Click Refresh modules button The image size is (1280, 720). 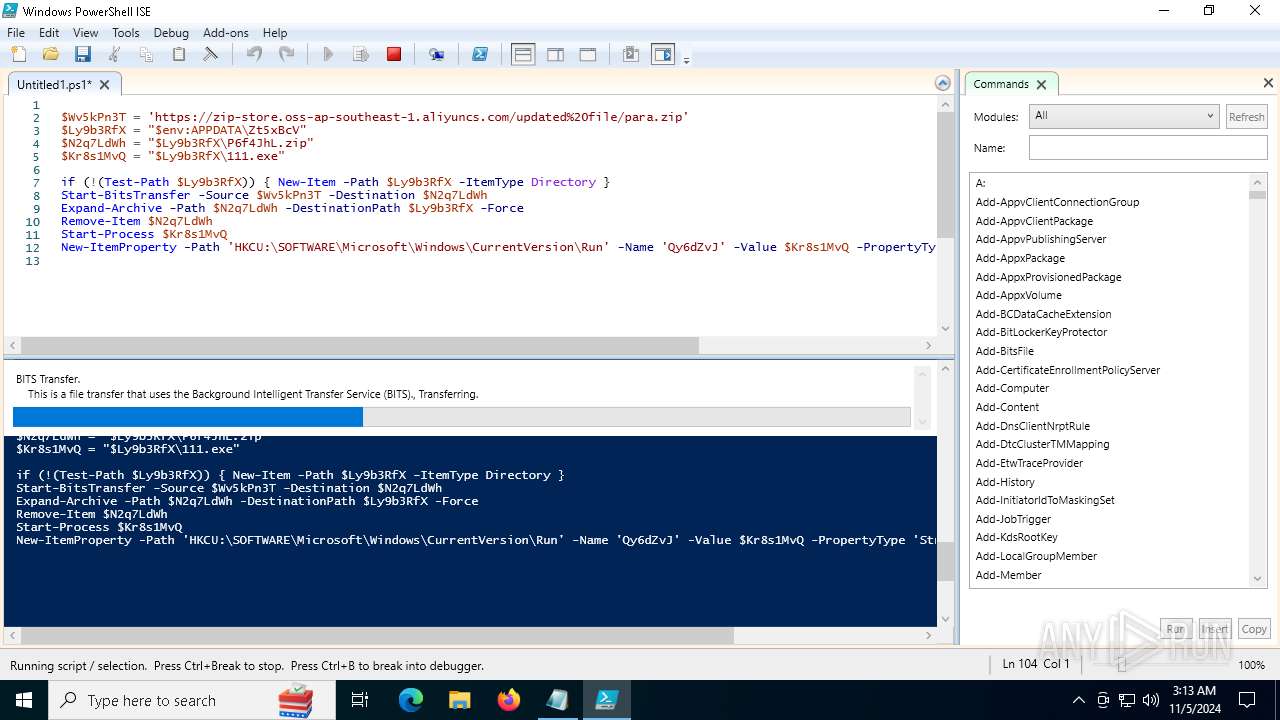(x=1246, y=117)
